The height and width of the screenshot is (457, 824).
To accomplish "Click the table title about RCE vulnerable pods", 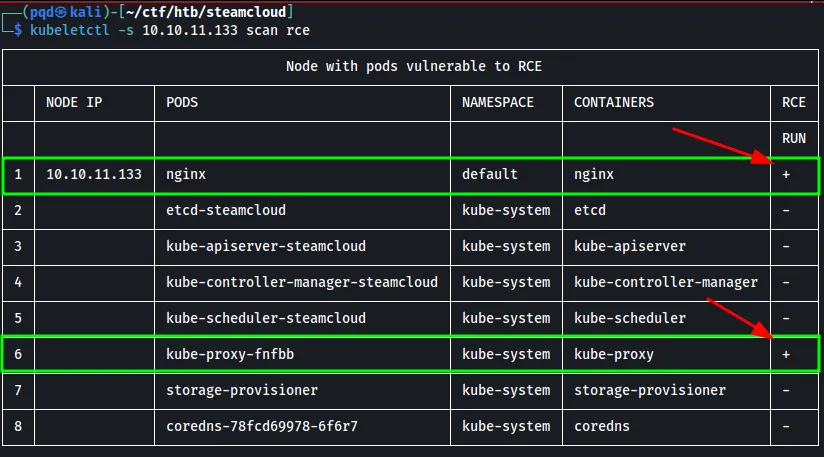I will [x=412, y=66].
